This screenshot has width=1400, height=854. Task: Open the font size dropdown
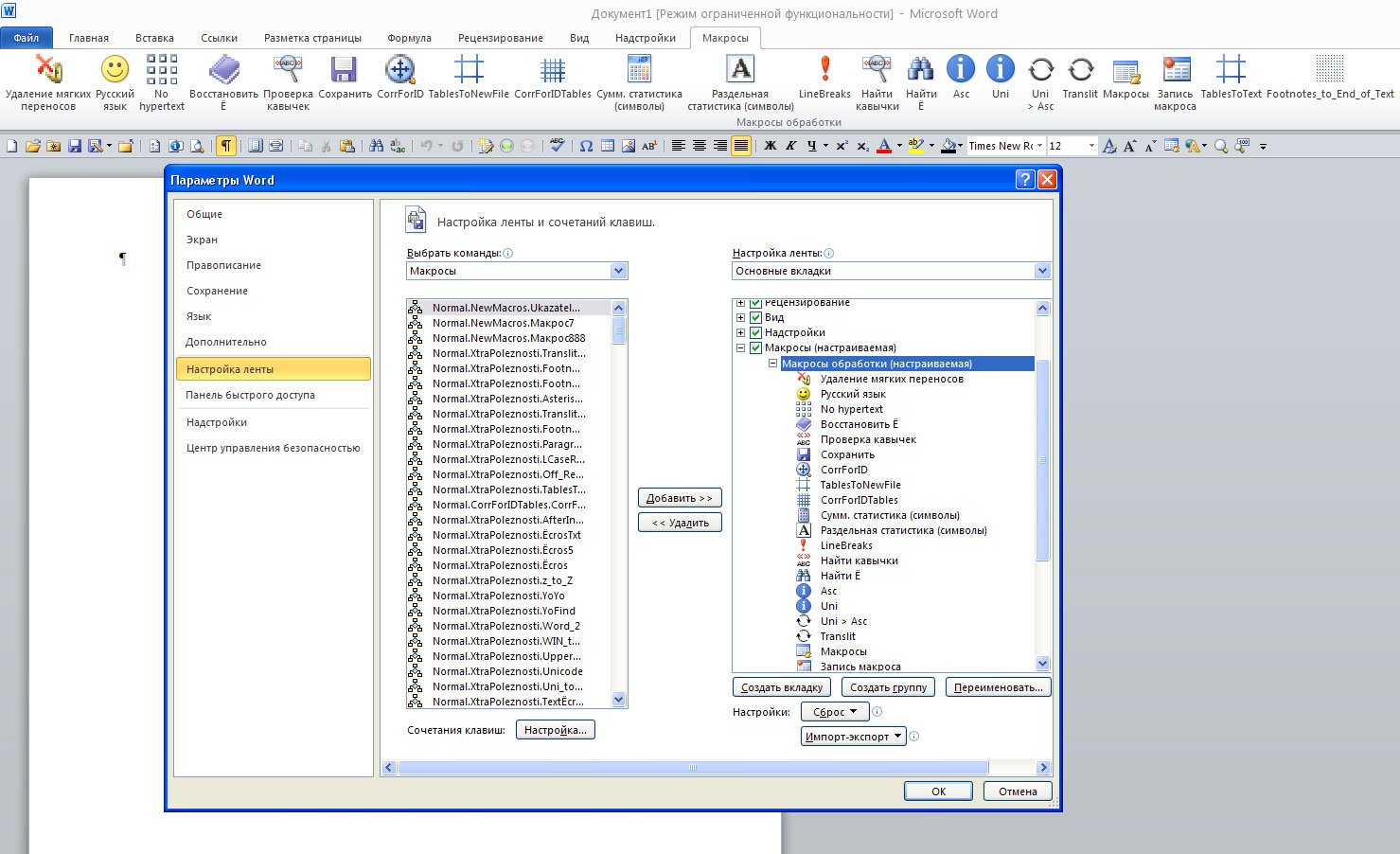1091,146
